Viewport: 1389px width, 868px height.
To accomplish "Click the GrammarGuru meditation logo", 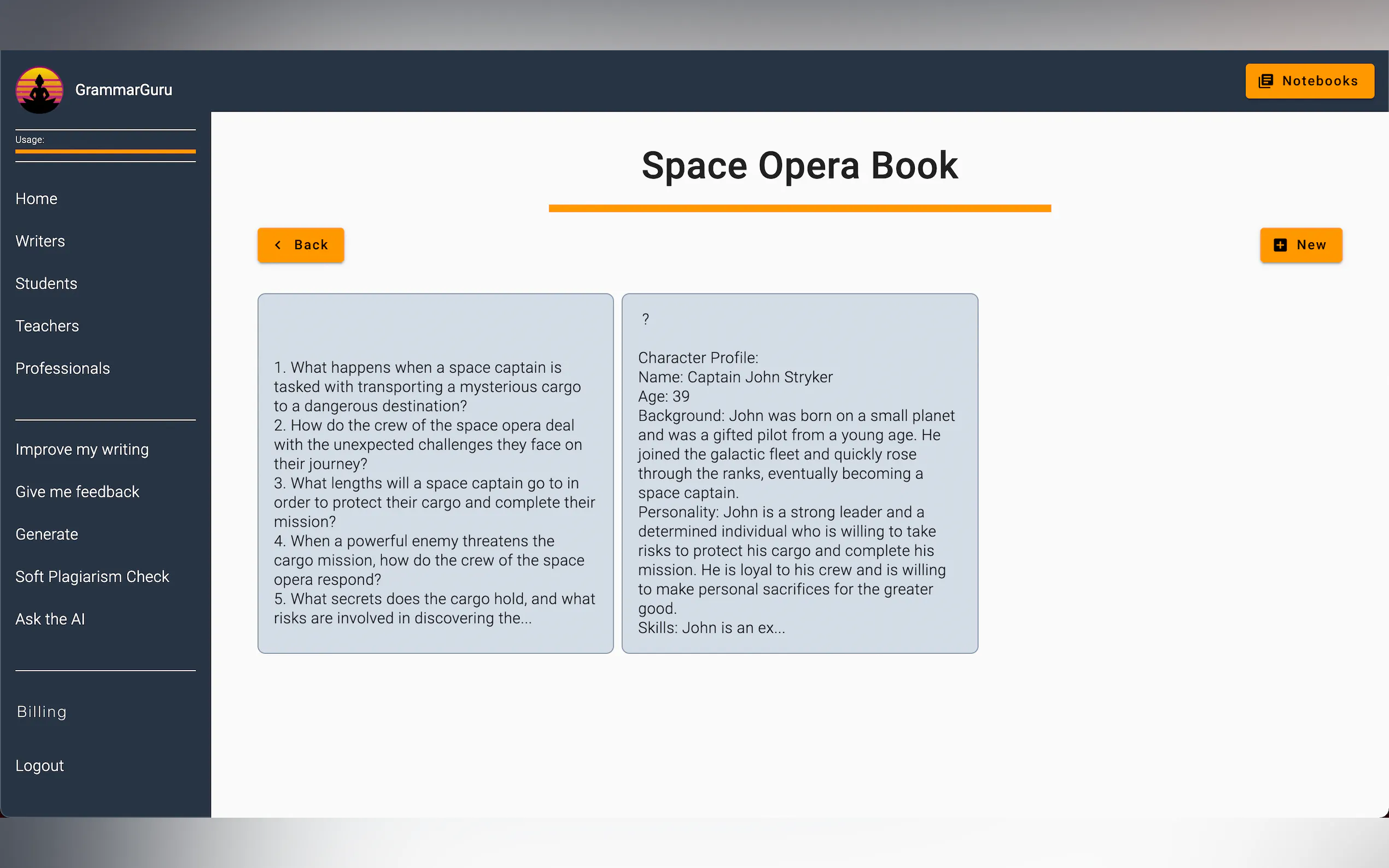I will (39, 90).
